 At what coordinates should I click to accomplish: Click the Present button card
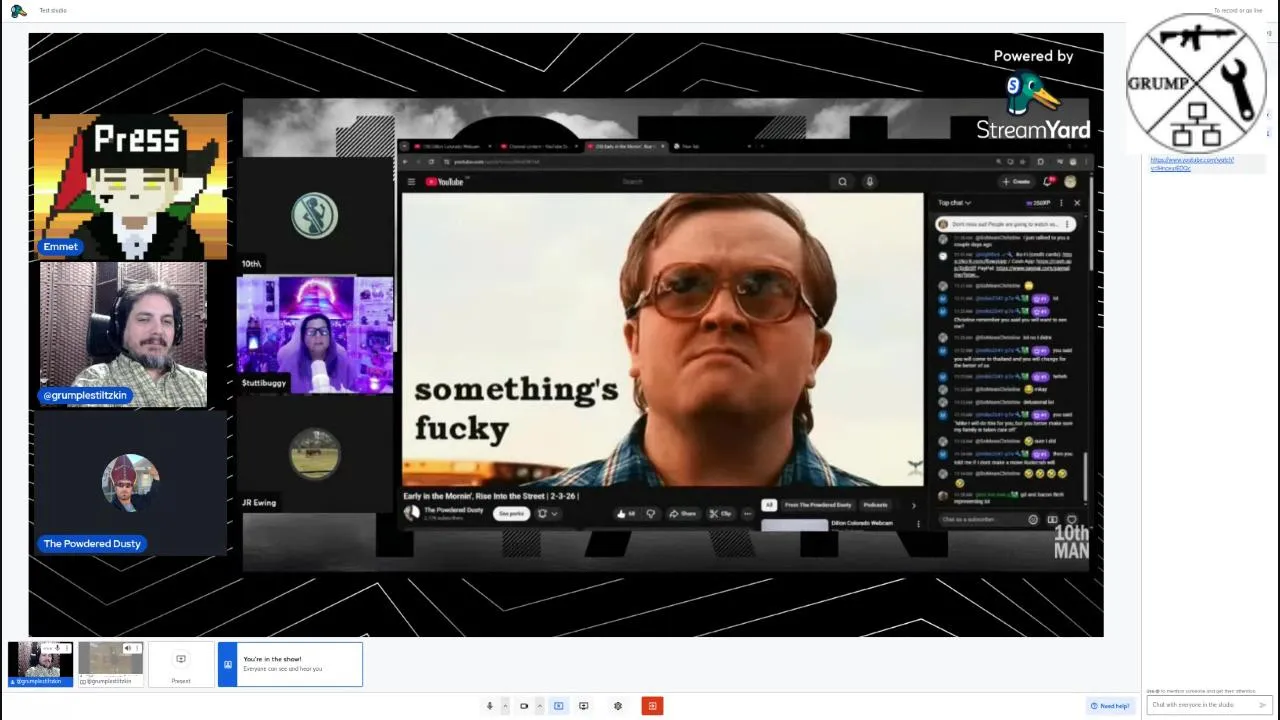181,664
